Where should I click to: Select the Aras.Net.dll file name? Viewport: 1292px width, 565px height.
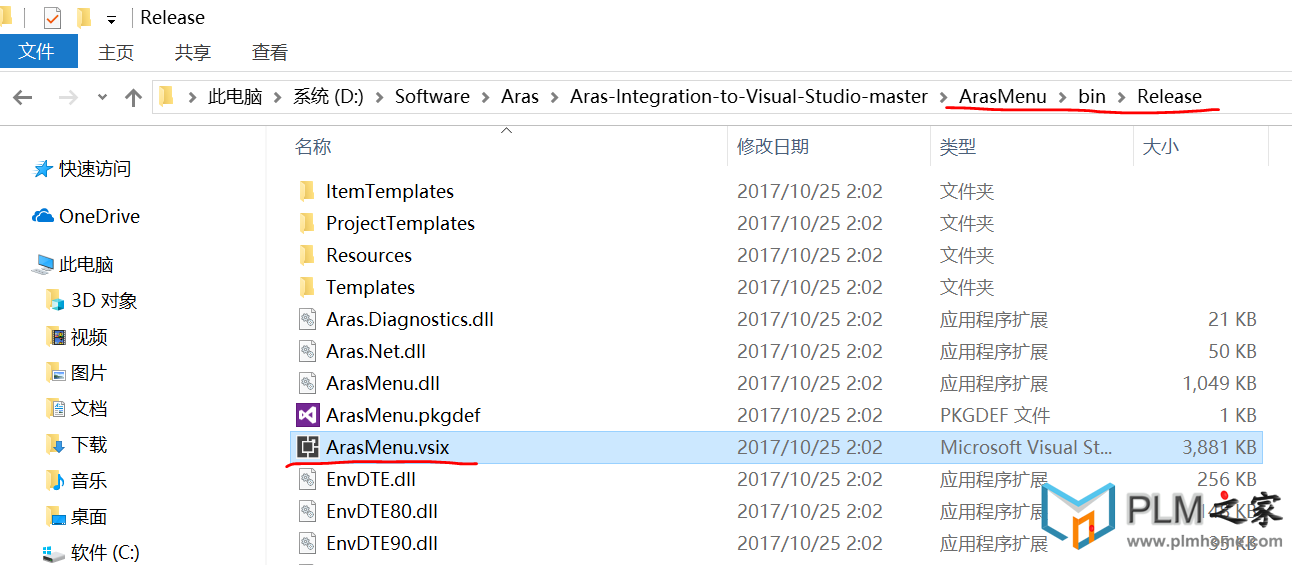[376, 351]
